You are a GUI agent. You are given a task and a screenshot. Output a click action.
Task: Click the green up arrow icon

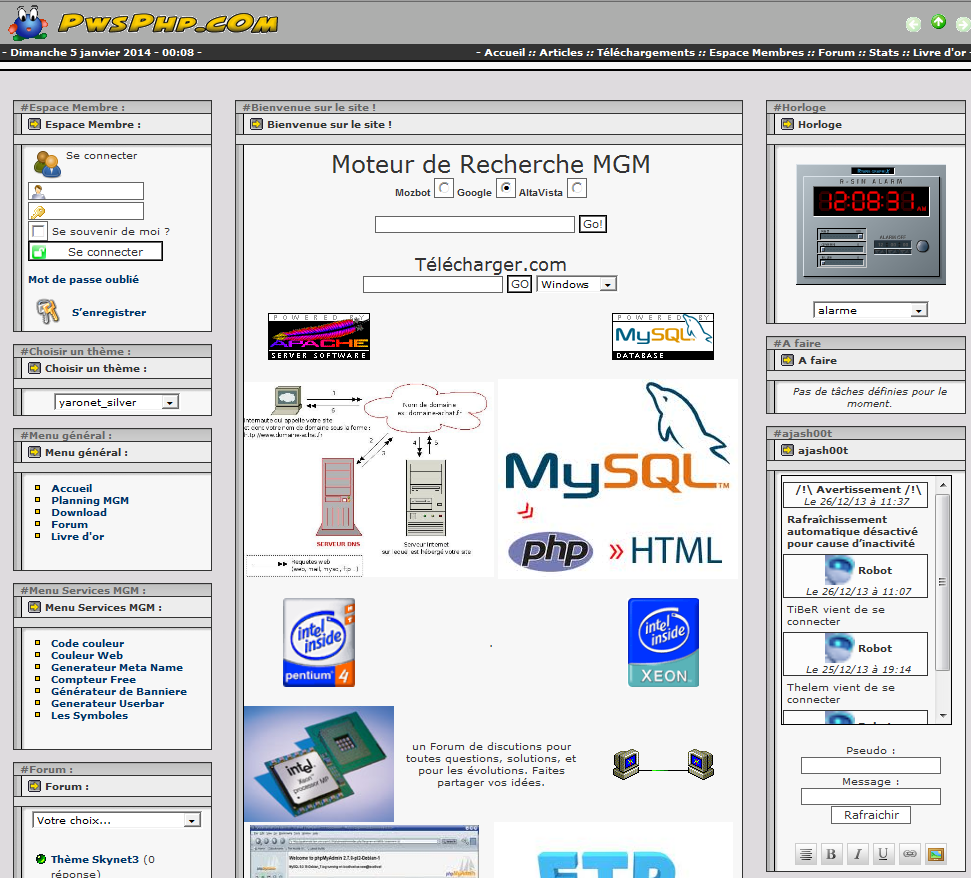[x=939, y=22]
